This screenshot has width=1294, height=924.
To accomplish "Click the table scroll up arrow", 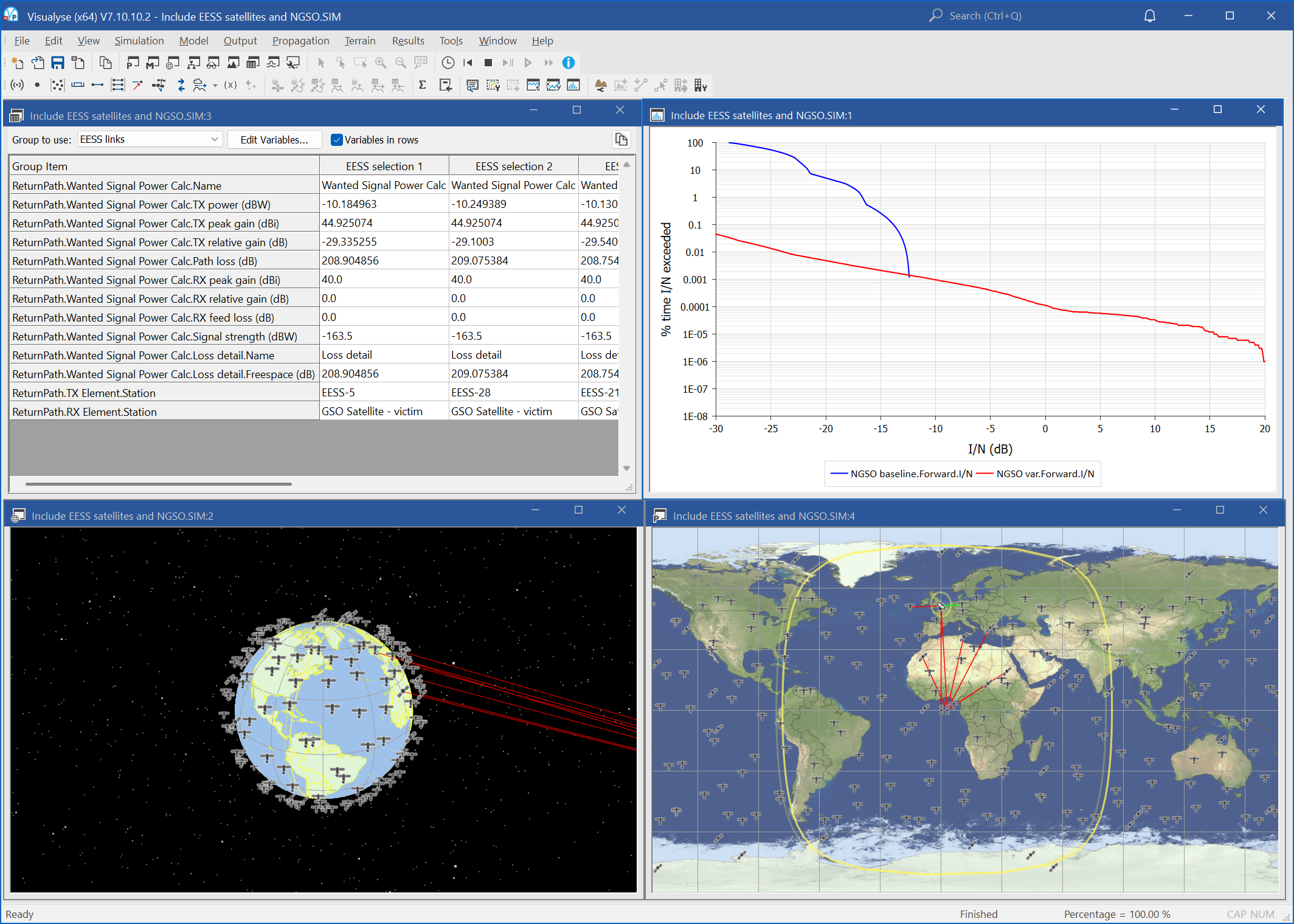I will click(626, 165).
